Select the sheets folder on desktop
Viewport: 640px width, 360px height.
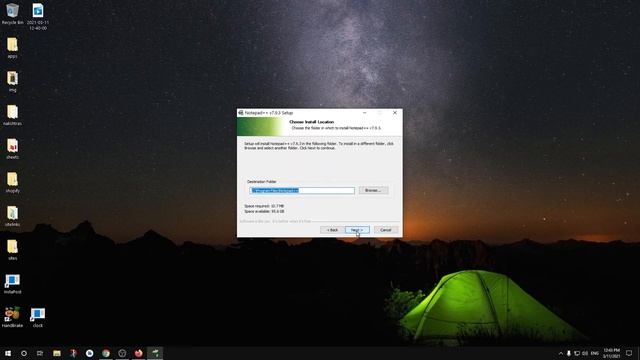[x=12, y=149]
